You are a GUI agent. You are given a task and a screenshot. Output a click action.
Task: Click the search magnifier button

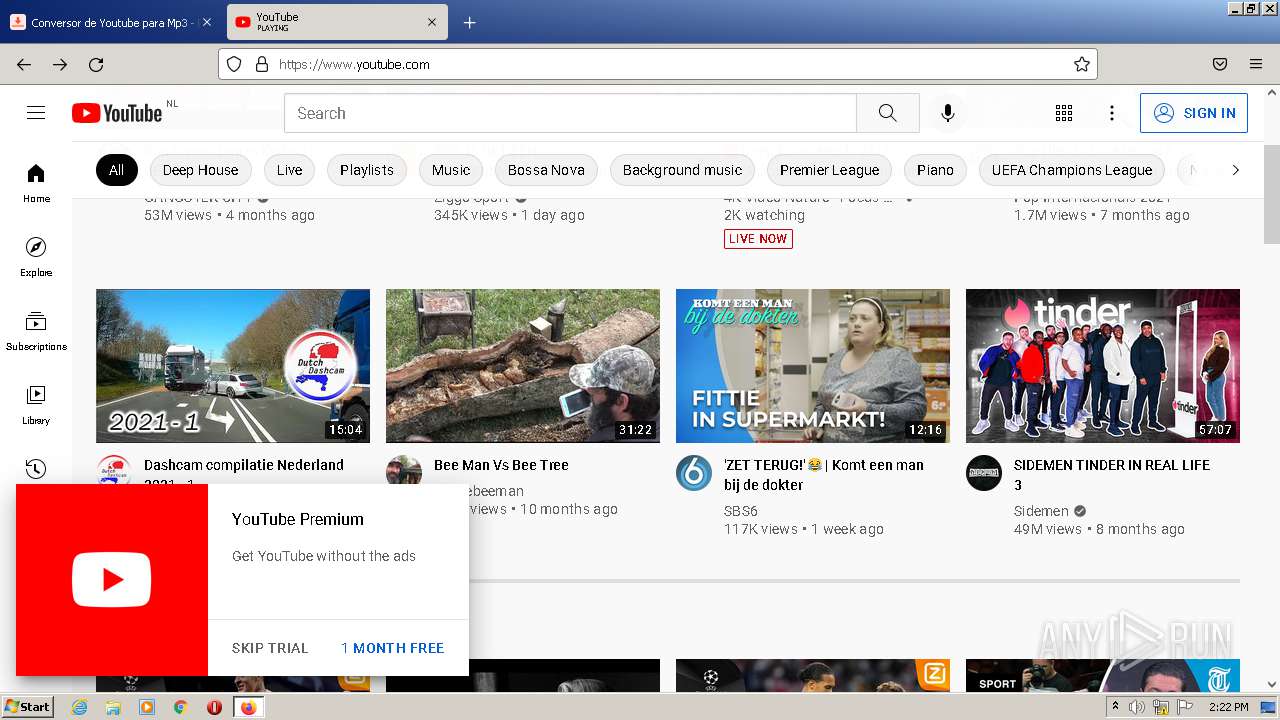(x=888, y=113)
